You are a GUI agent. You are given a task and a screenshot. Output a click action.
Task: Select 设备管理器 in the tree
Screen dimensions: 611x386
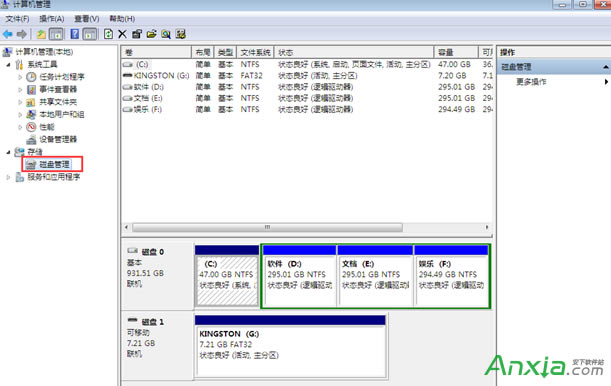point(58,139)
